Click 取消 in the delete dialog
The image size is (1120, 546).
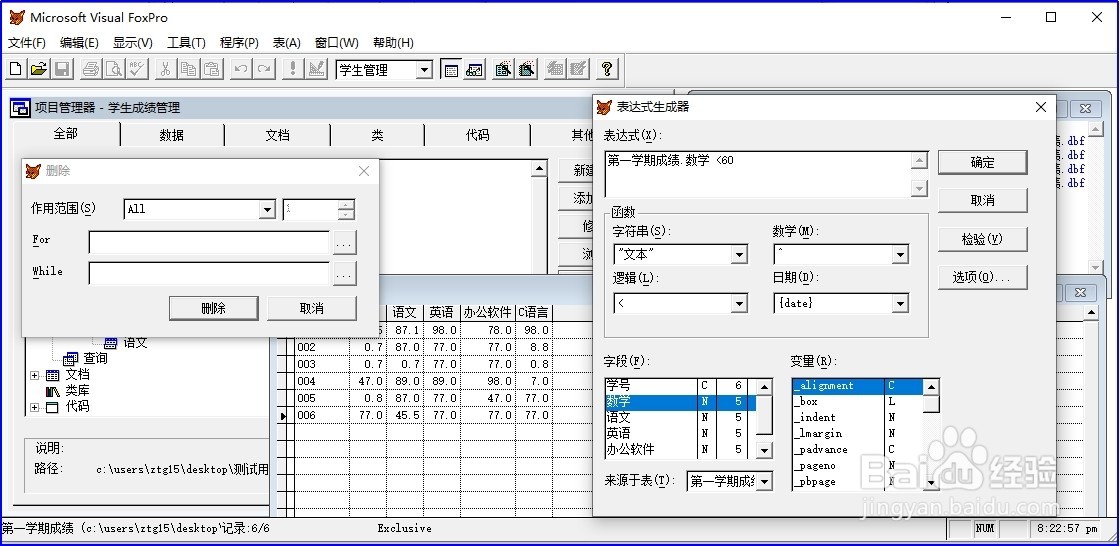(311, 309)
